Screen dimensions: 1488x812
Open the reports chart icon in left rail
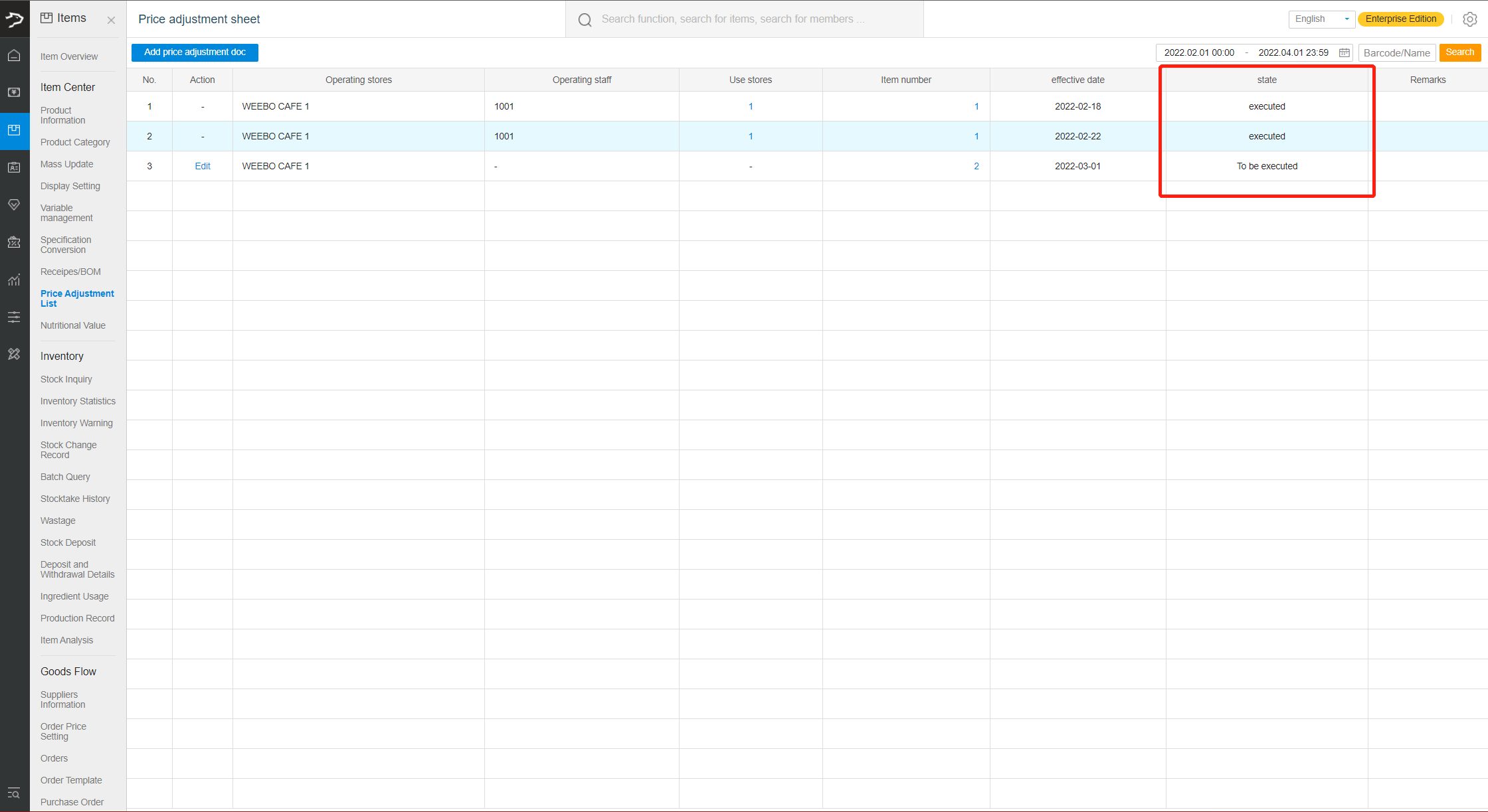pyautogui.click(x=14, y=280)
